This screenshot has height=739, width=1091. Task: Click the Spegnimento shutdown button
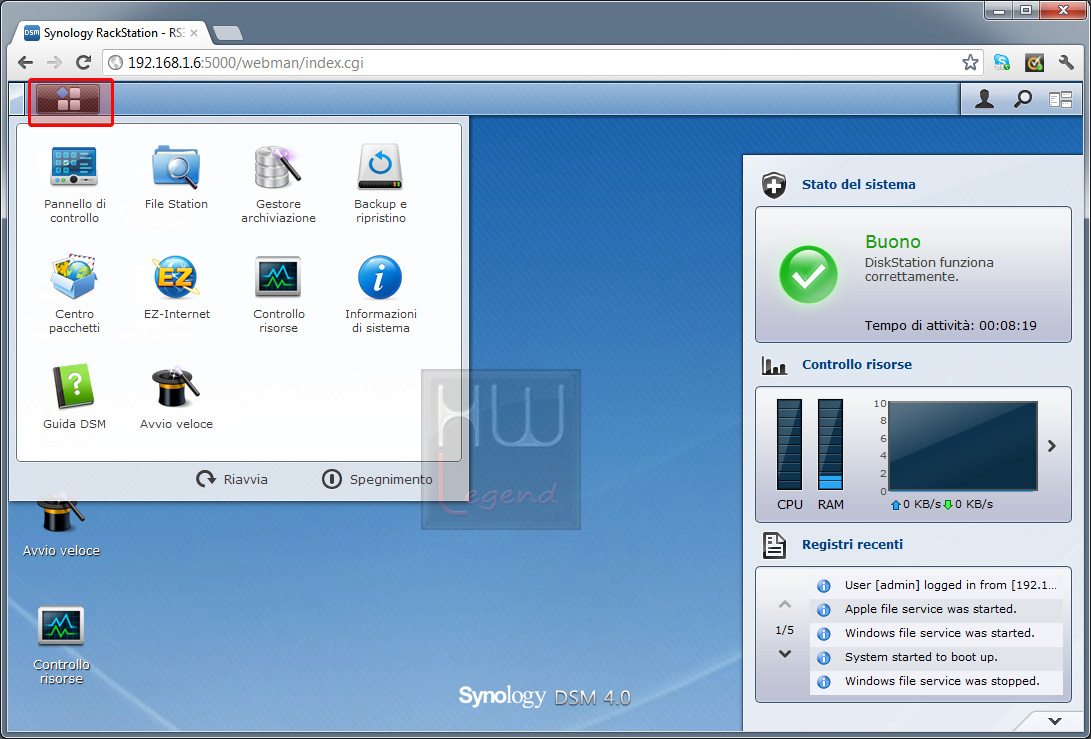(x=377, y=479)
